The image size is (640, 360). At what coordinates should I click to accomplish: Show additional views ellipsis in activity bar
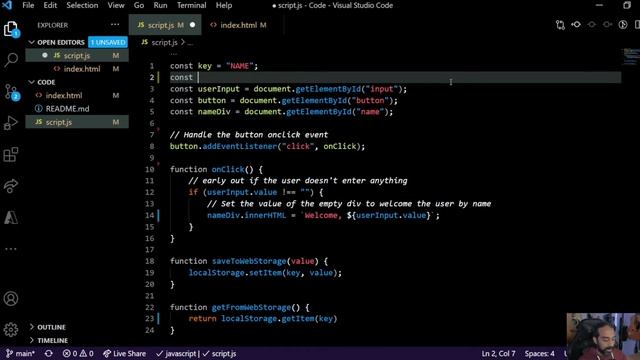[11, 249]
